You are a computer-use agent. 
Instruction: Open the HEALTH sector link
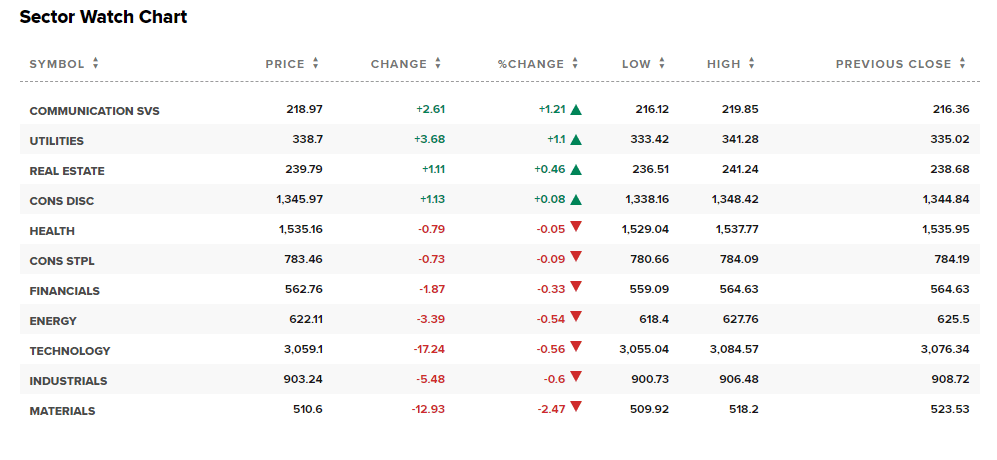pos(52,231)
